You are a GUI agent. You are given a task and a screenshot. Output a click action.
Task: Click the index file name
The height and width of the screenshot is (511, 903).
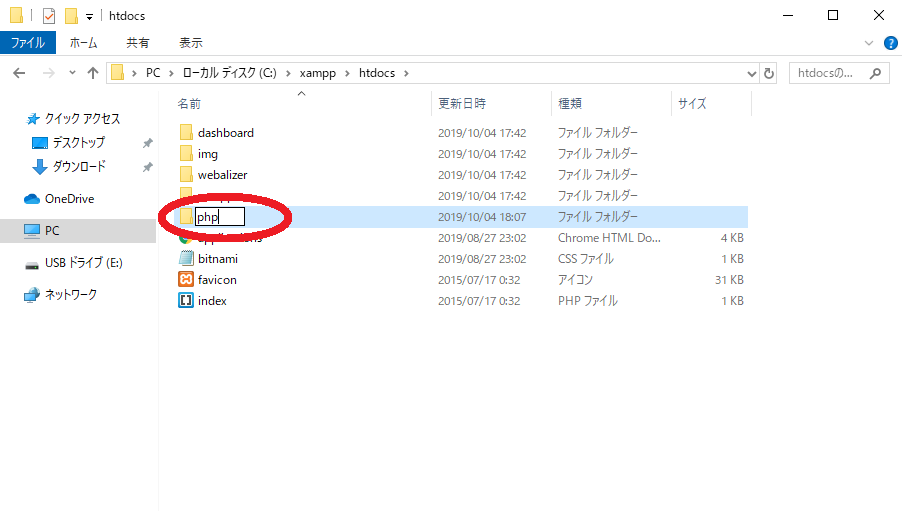pyautogui.click(x=212, y=301)
